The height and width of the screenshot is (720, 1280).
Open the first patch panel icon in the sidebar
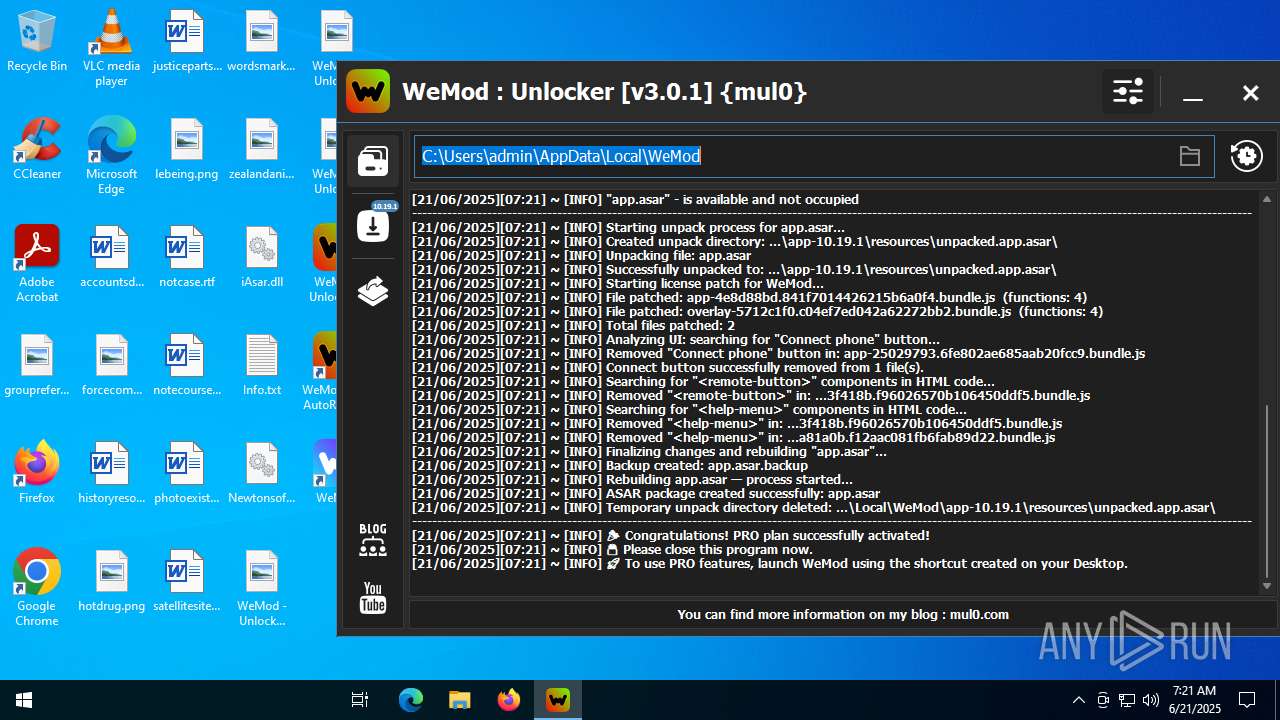[x=373, y=161]
